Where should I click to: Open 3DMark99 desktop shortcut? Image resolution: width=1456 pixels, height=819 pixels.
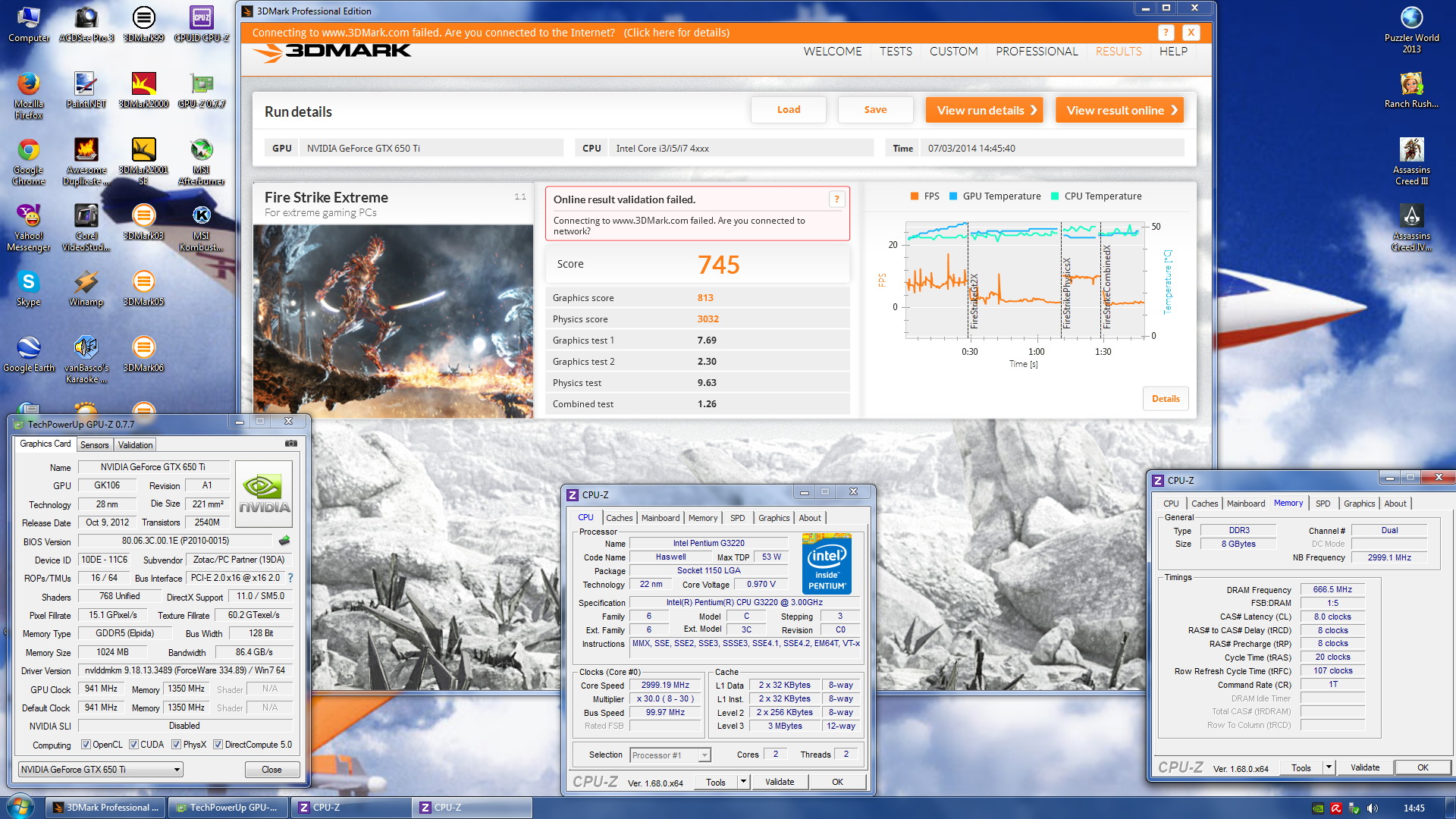coord(143,24)
